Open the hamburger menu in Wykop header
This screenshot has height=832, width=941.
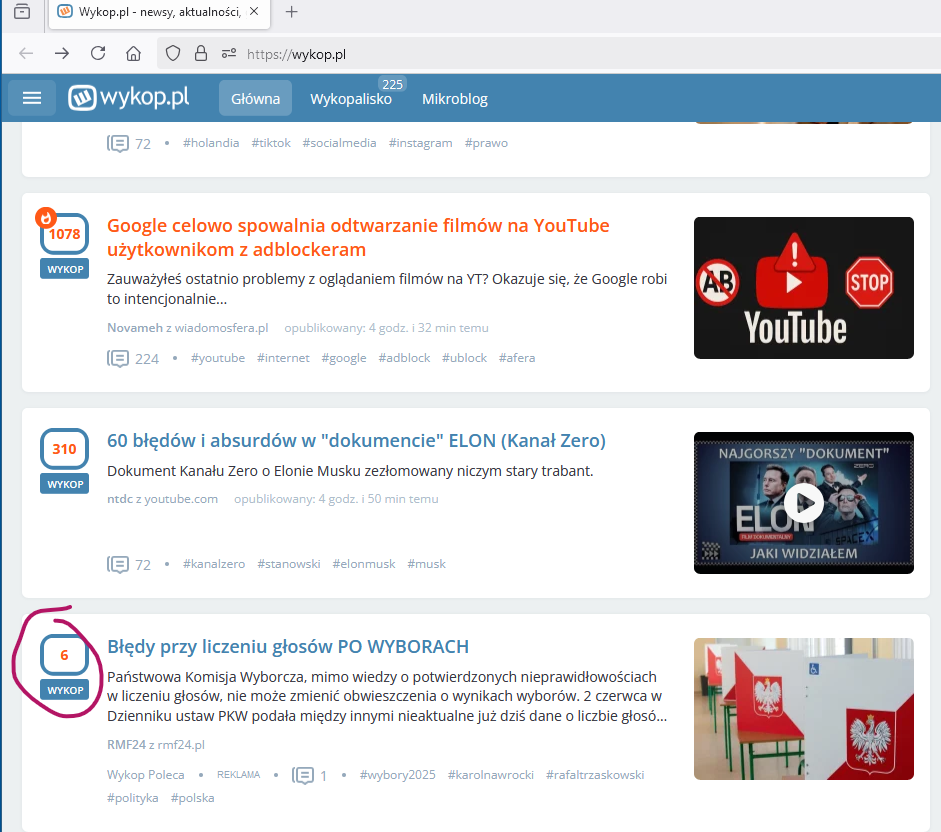click(x=32, y=98)
